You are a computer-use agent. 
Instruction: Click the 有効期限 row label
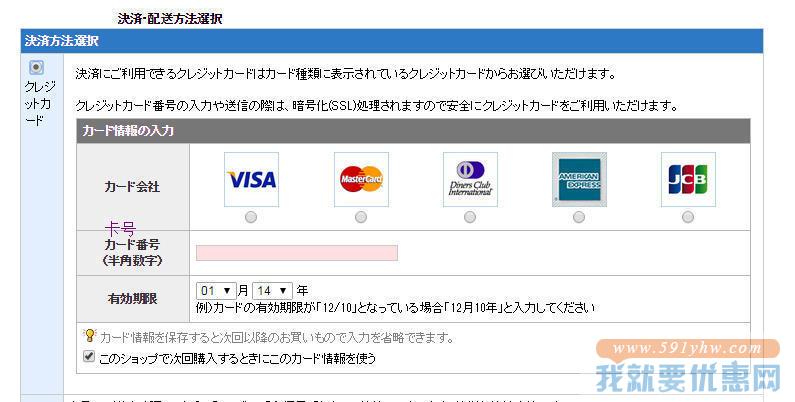click(x=132, y=299)
